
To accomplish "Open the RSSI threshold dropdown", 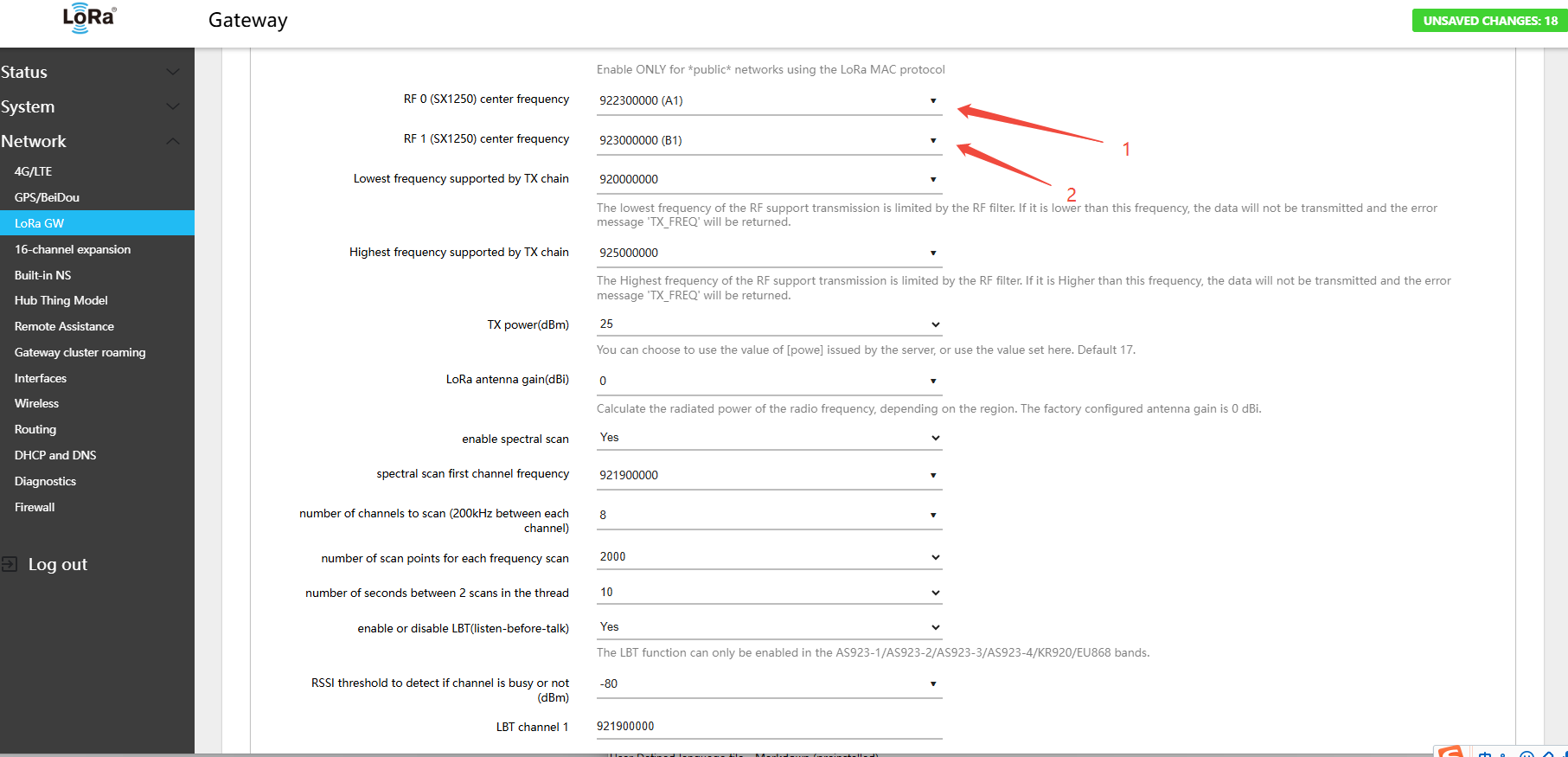I will 768,683.
